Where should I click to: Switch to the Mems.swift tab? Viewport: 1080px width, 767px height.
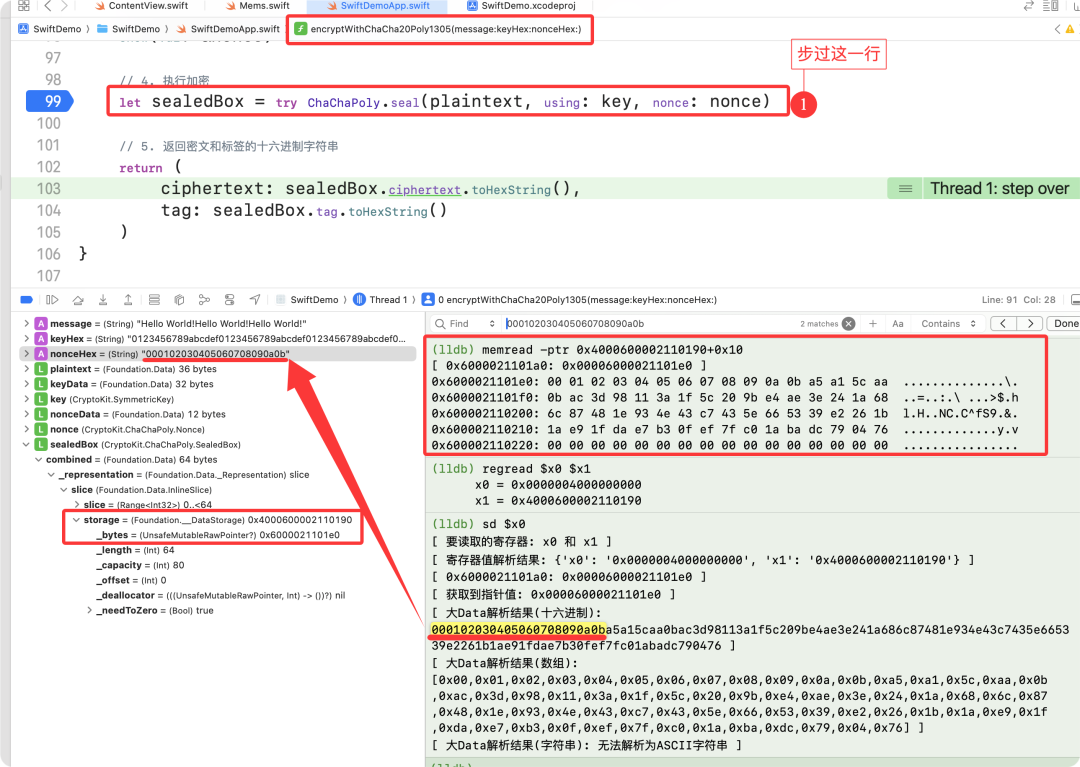click(258, 6)
